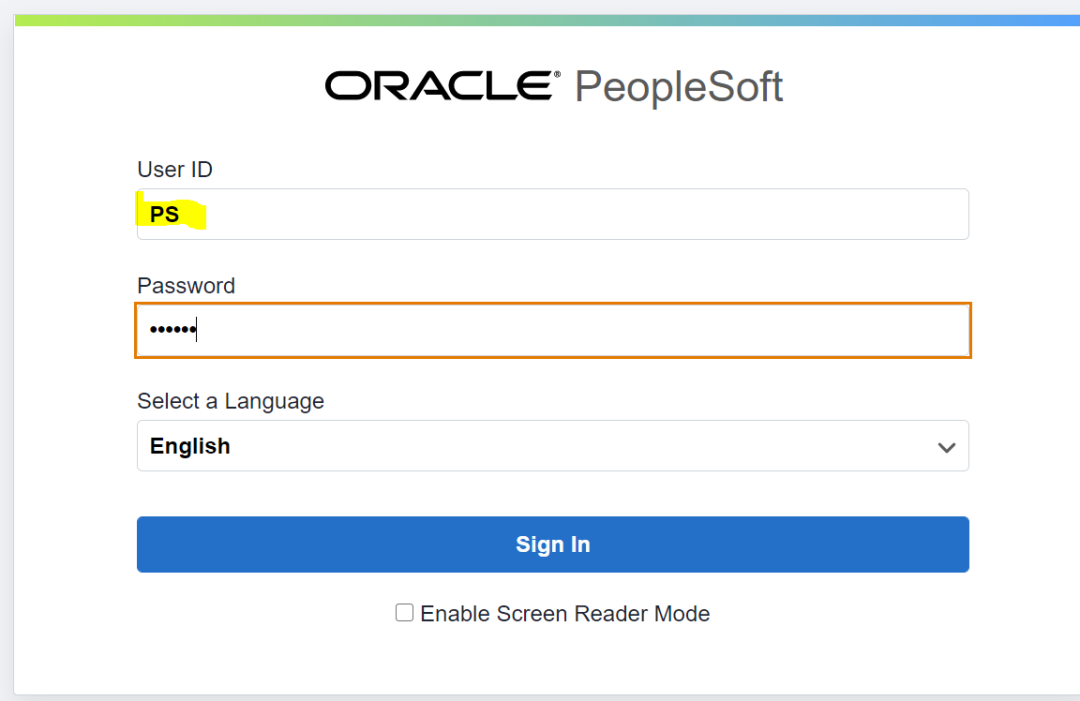Click the Sign In button

552,544
